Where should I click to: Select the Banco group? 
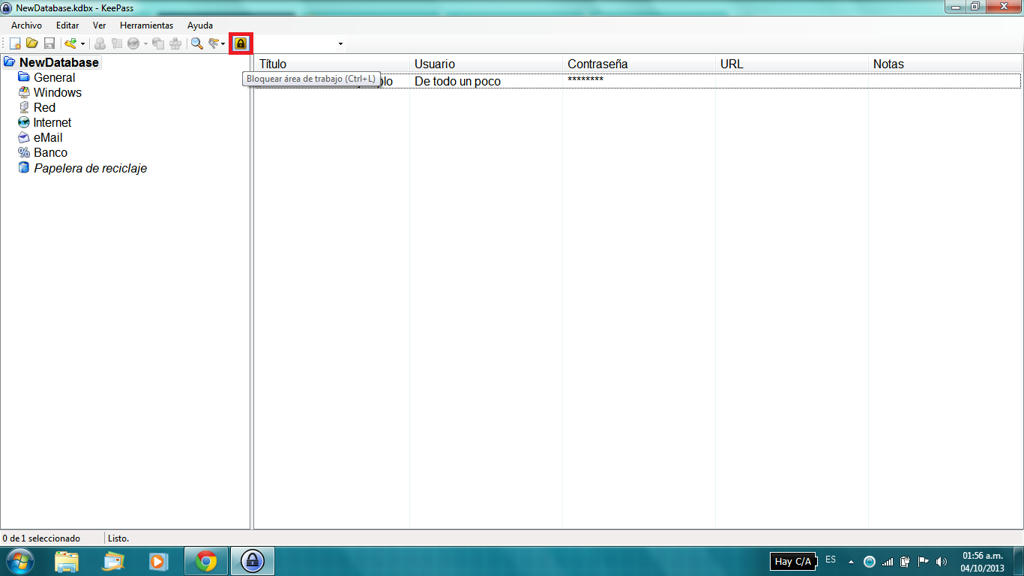click(x=50, y=153)
